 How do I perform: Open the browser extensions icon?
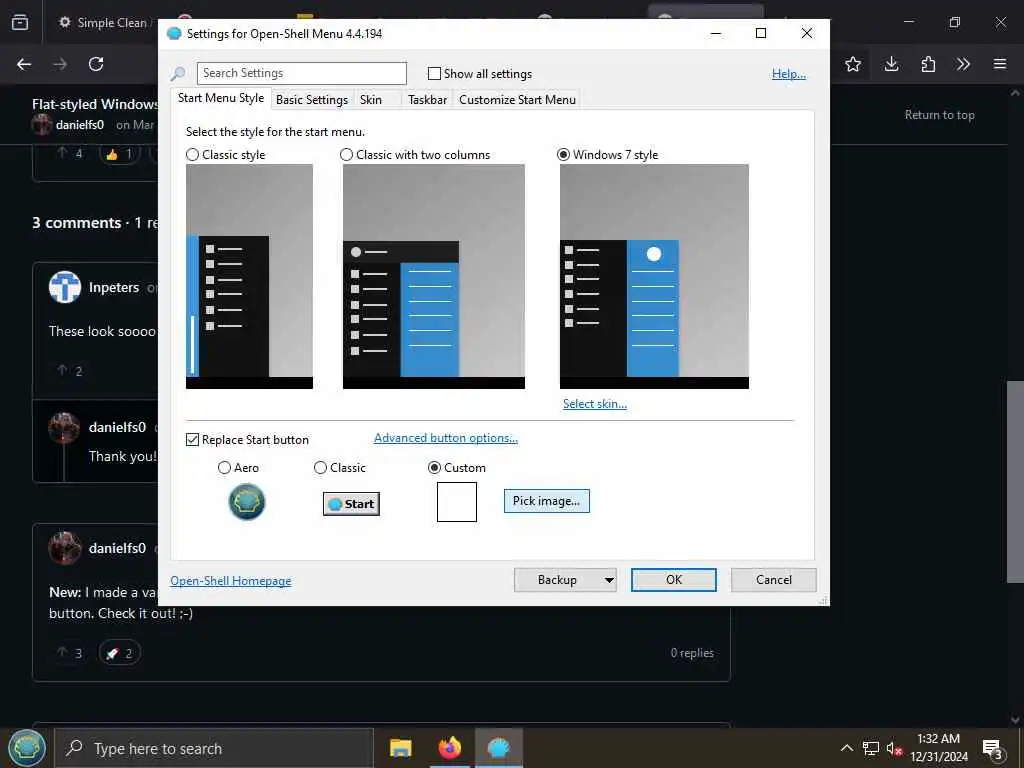(928, 64)
